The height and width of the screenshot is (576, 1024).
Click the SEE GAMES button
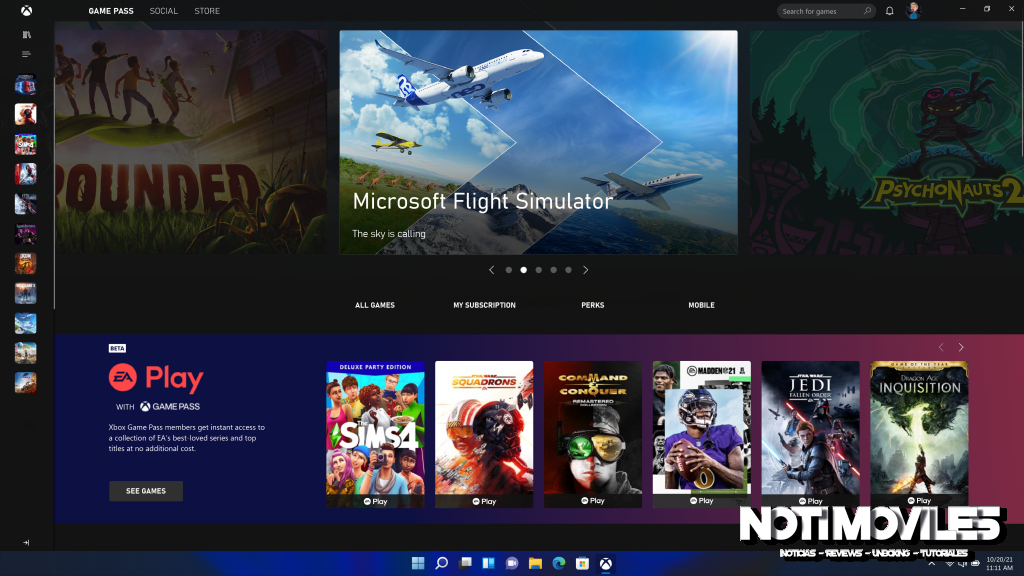[x=145, y=491]
